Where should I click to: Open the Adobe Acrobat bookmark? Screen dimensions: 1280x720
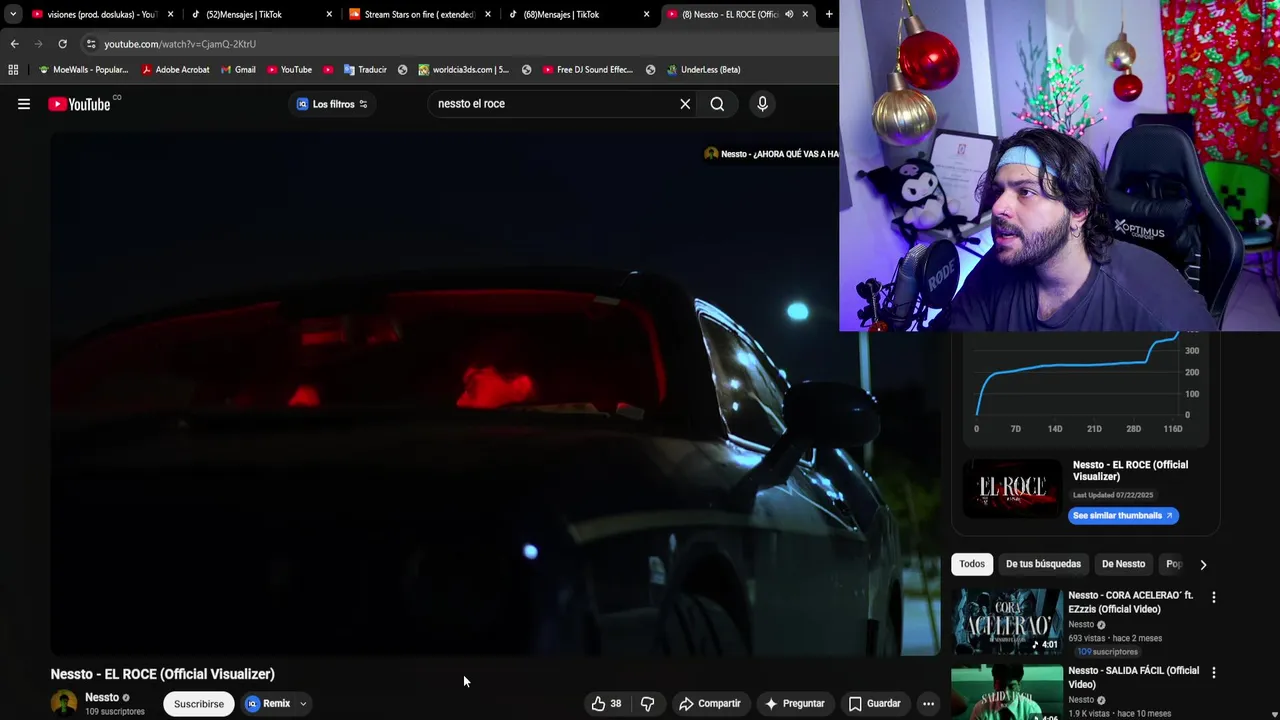pos(176,70)
